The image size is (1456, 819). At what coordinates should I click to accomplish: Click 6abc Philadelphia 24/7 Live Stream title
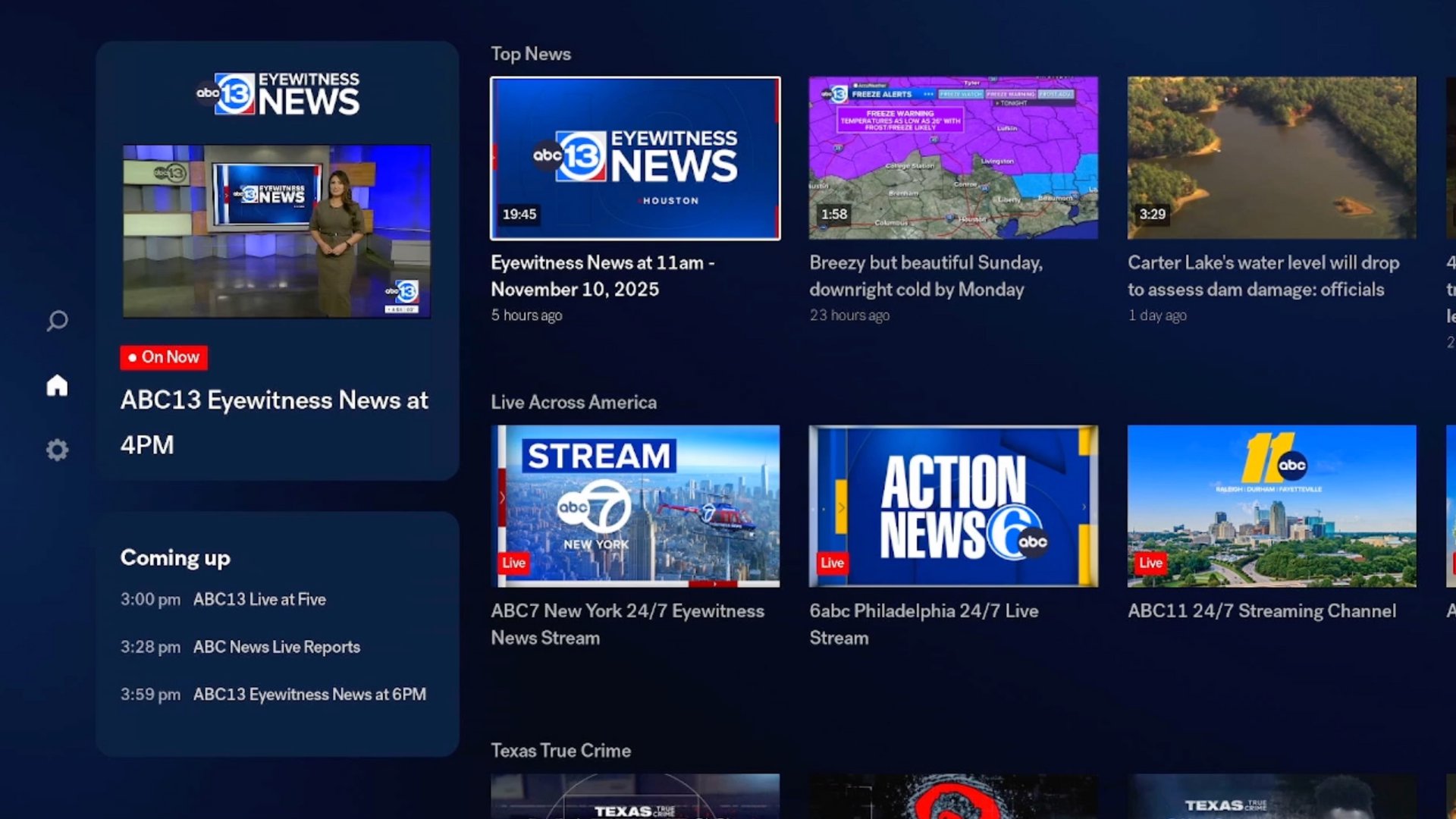coord(924,624)
